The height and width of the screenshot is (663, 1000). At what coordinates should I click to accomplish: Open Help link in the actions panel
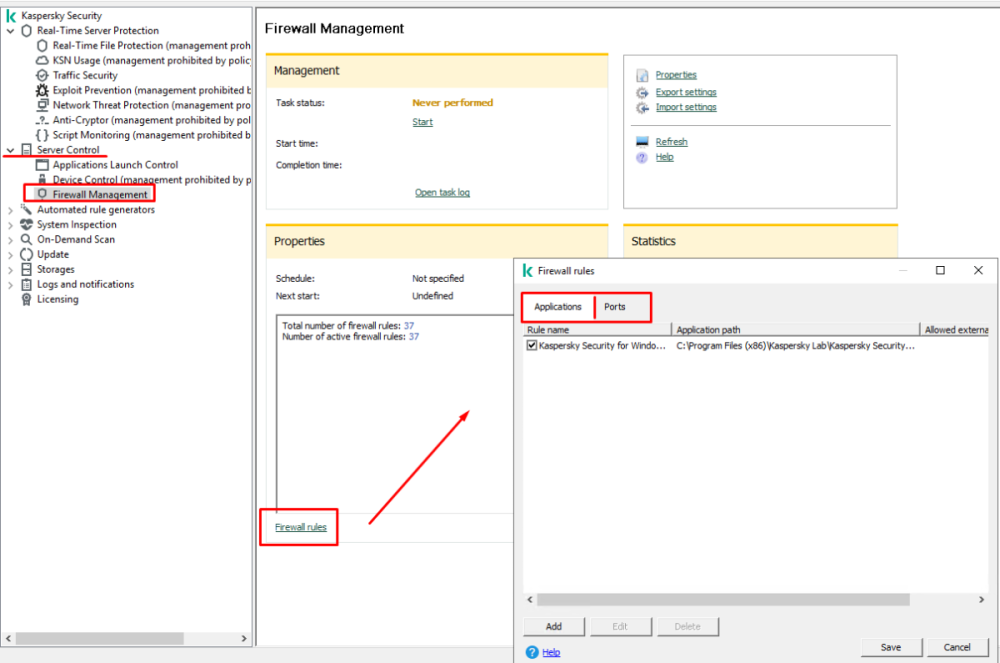pos(665,157)
